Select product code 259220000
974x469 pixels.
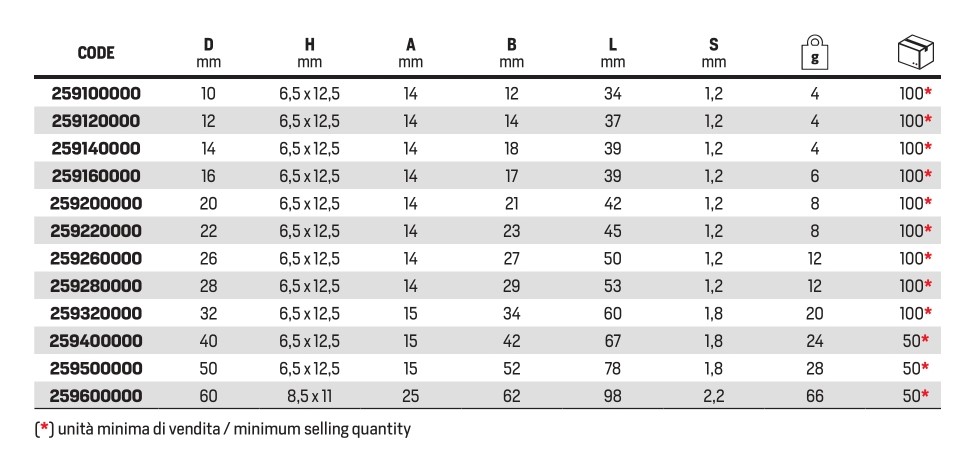point(96,231)
